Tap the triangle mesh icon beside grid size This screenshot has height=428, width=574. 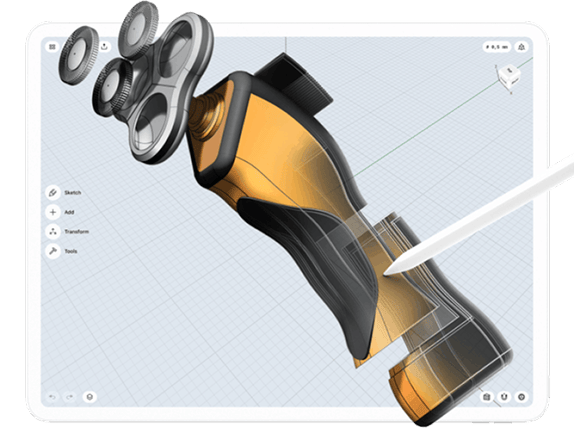coord(521,47)
